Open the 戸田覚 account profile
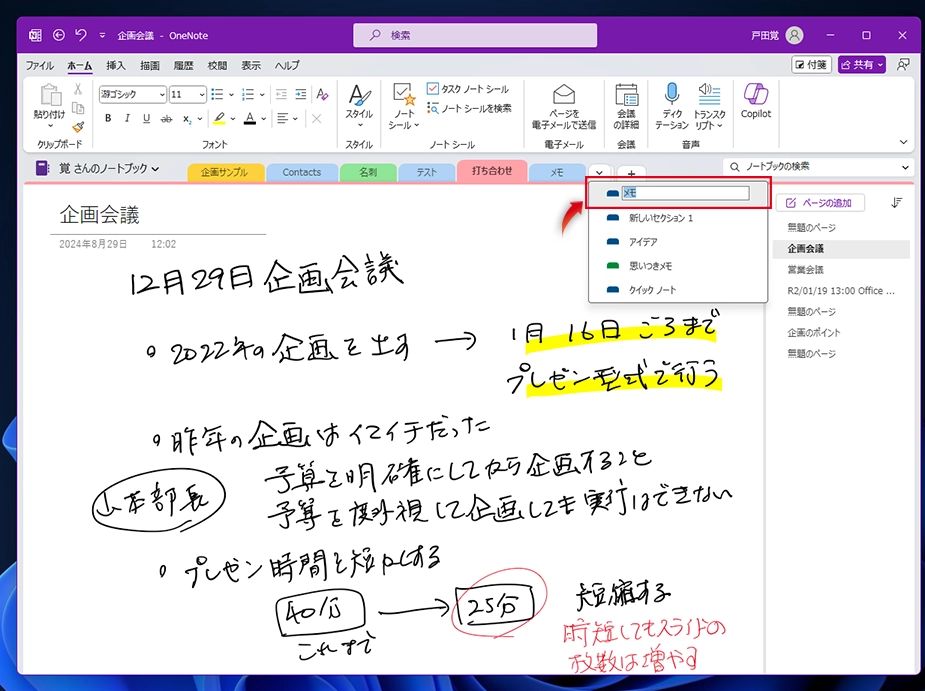Screen dimensions: 925x691 [x=777, y=35]
